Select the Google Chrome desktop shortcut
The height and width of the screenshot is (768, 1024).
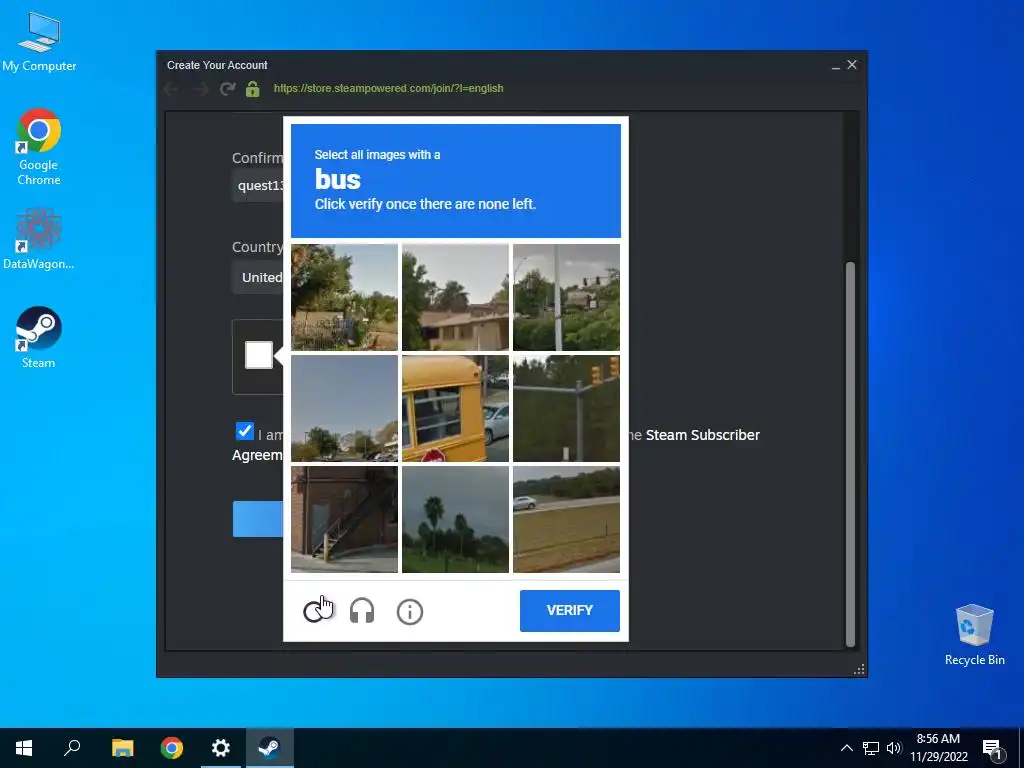coord(39,147)
